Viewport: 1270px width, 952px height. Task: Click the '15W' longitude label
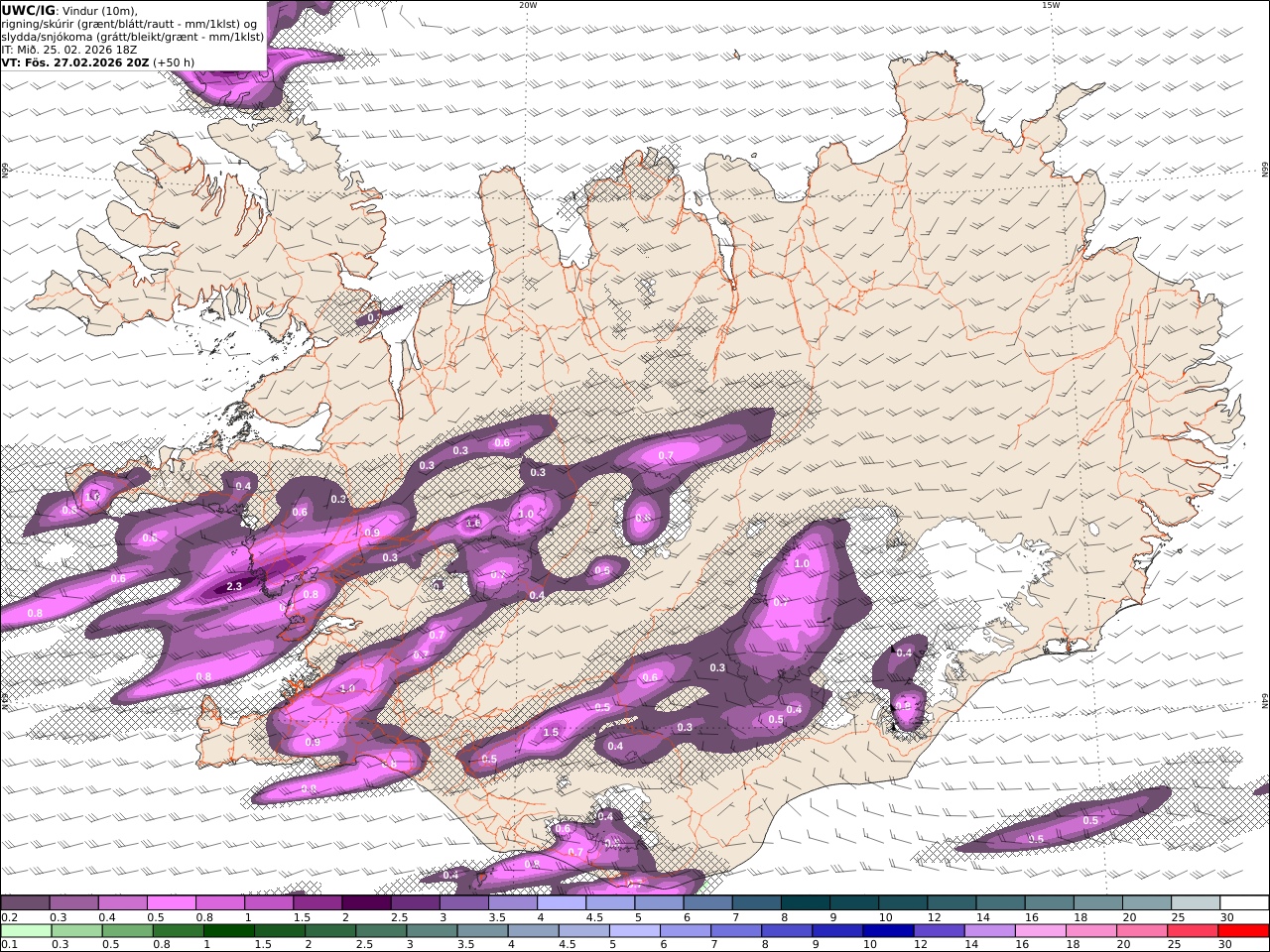click(1051, 5)
